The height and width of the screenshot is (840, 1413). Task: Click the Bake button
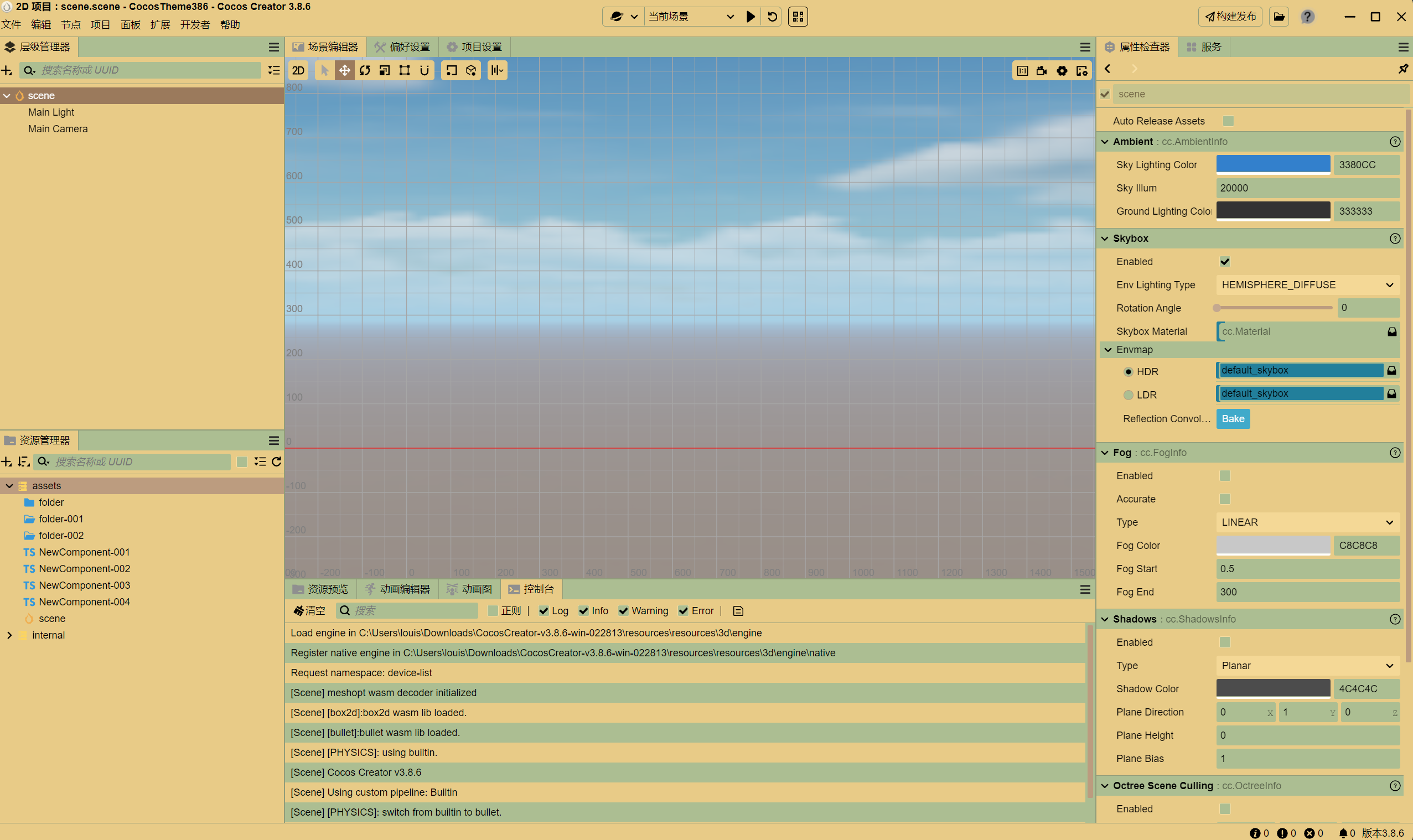pyautogui.click(x=1233, y=419)
